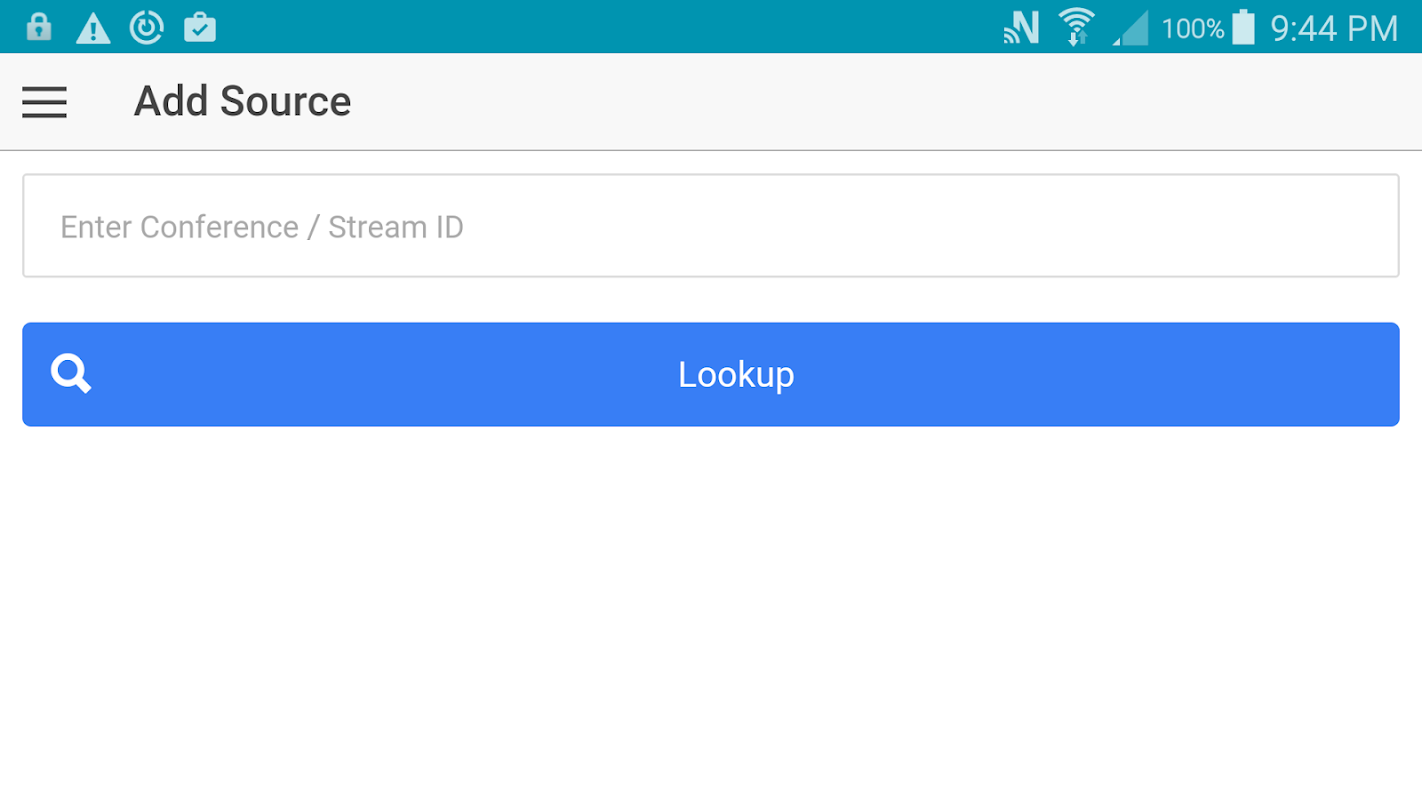Click the "Enter Conference / Stream ID" placeholder
This screenshot has height=800, width=1422.
[x=262, y=227]
